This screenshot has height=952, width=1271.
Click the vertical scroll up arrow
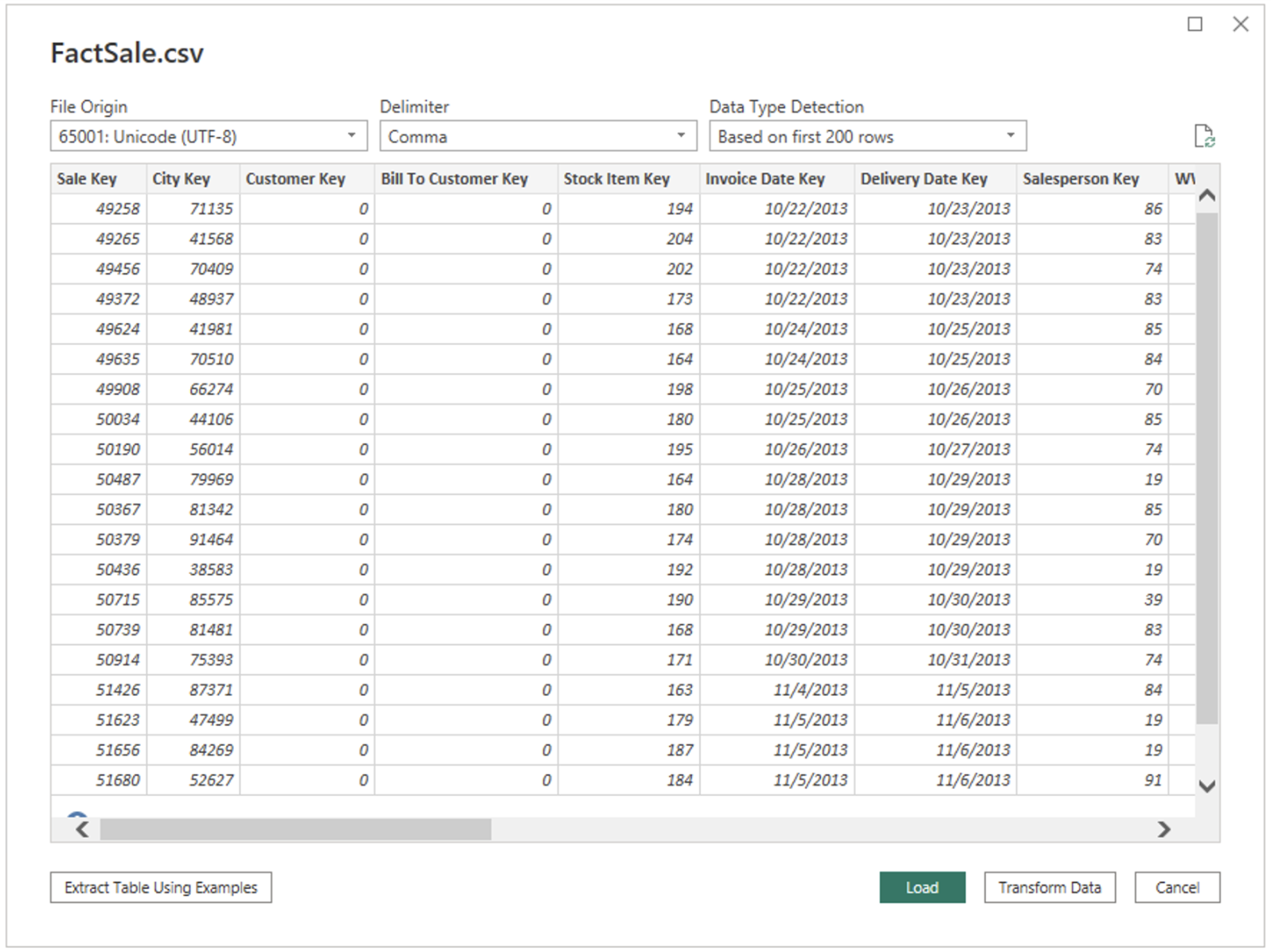tap(1206, 196)
